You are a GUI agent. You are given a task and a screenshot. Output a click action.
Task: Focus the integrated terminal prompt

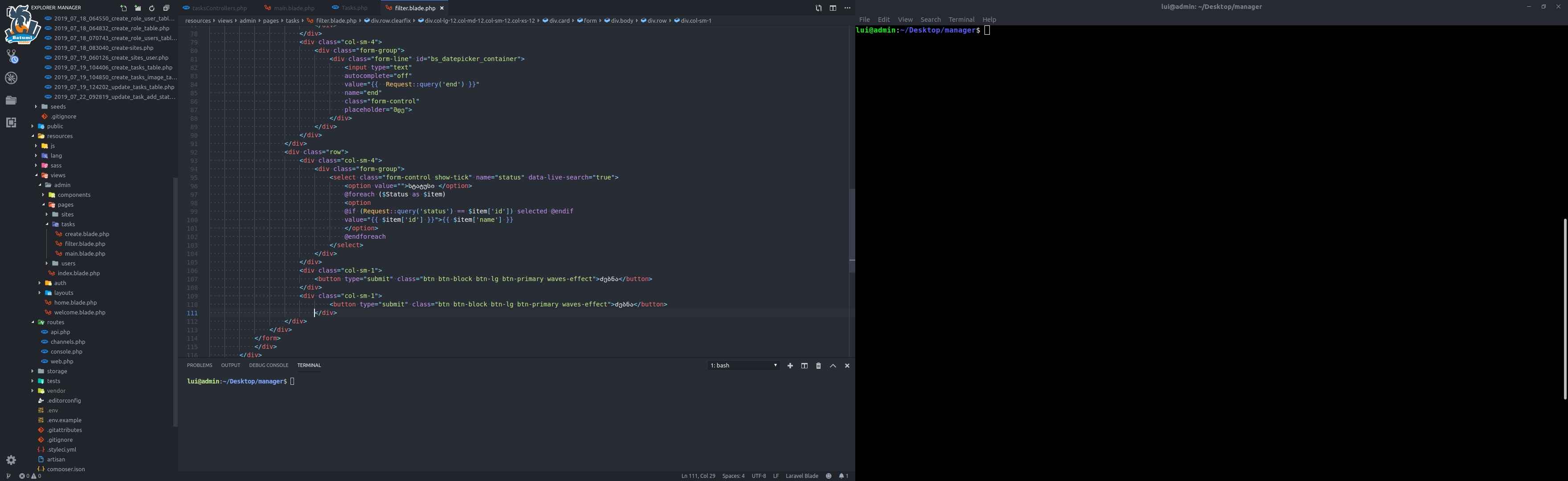point(292,382)
